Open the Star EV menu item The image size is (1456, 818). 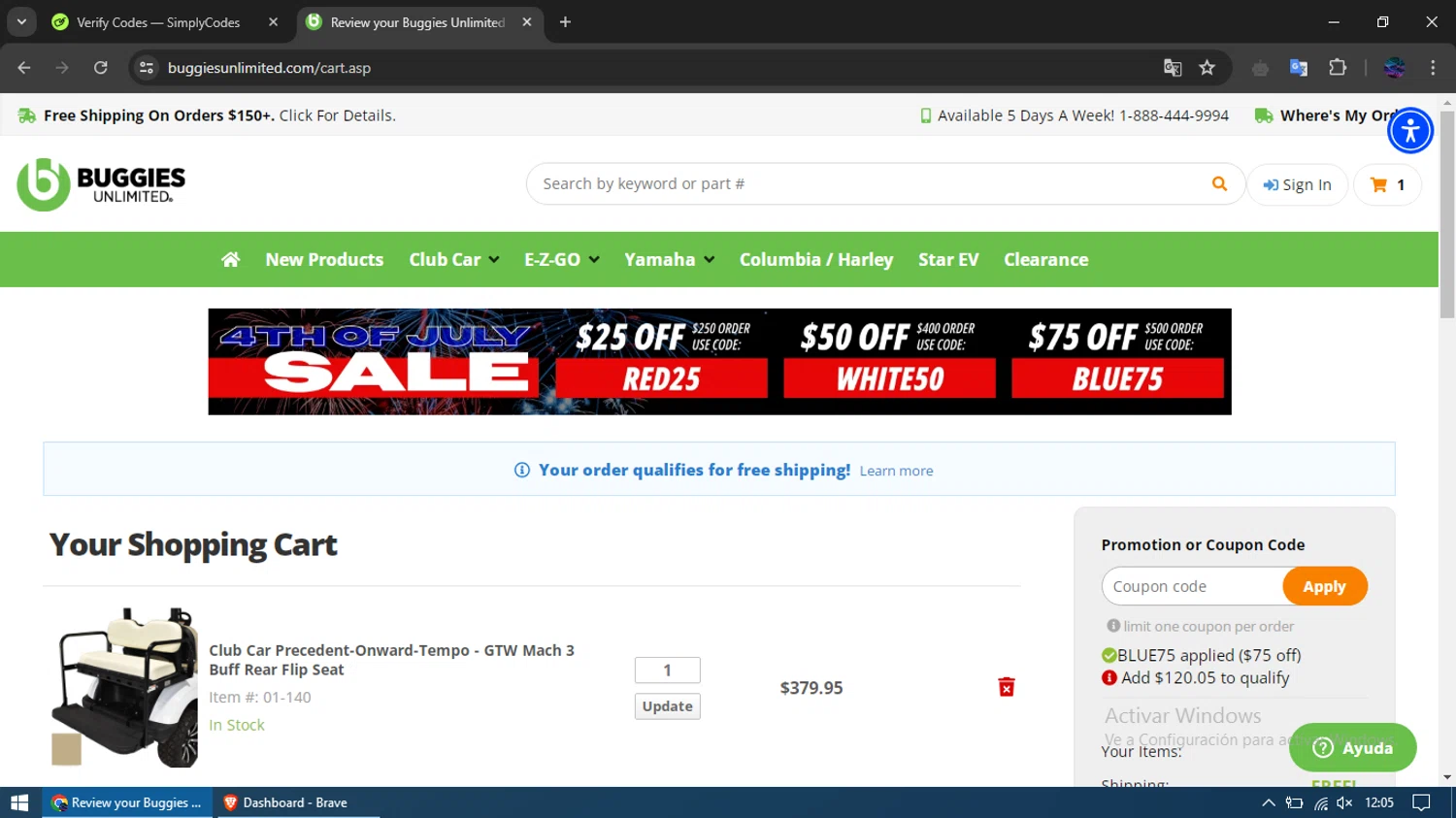click(948, 259)
